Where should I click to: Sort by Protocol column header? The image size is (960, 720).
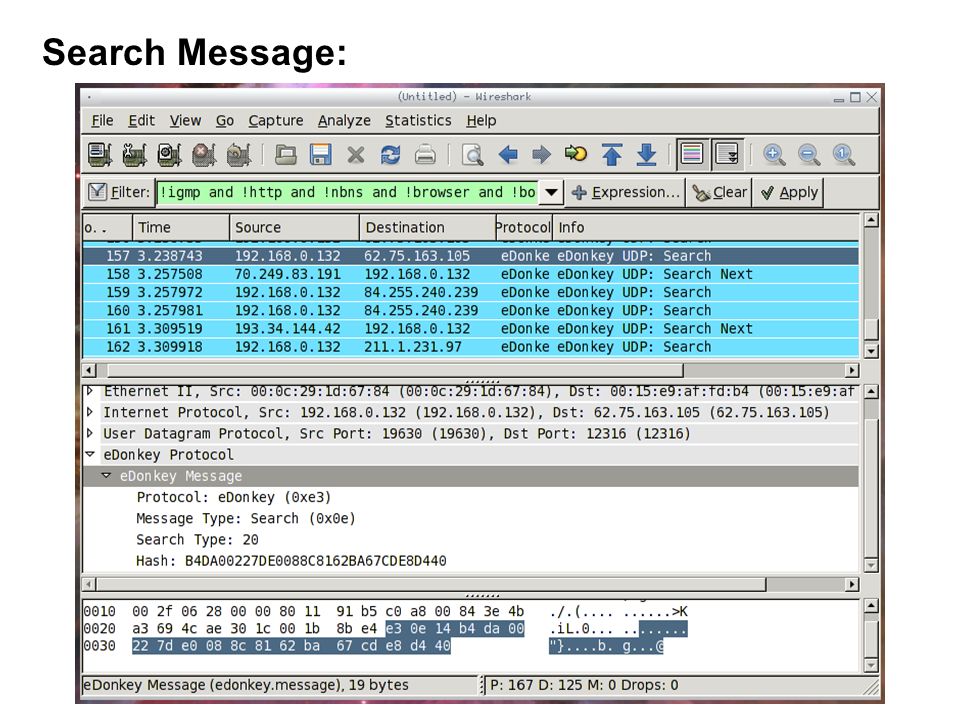tap(523, 227)
